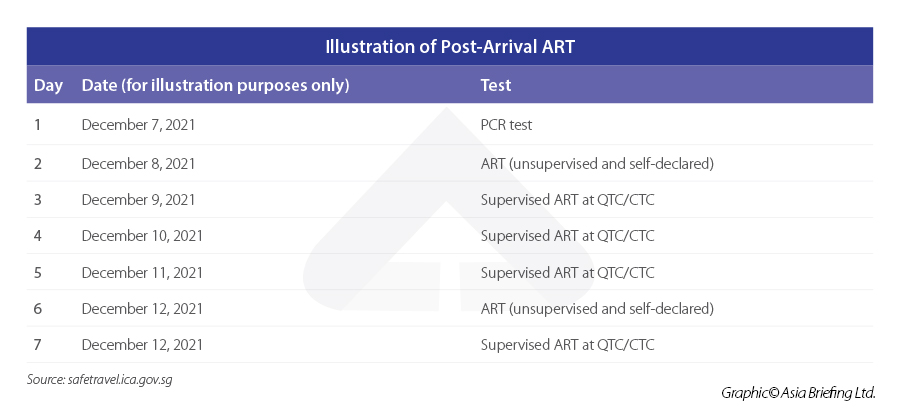Click the "Illustration of Post-Arrival ART" title
Image resolution: width=900 pixels, height=418 pixels.
pyautogui.click(x=449, y=47)
